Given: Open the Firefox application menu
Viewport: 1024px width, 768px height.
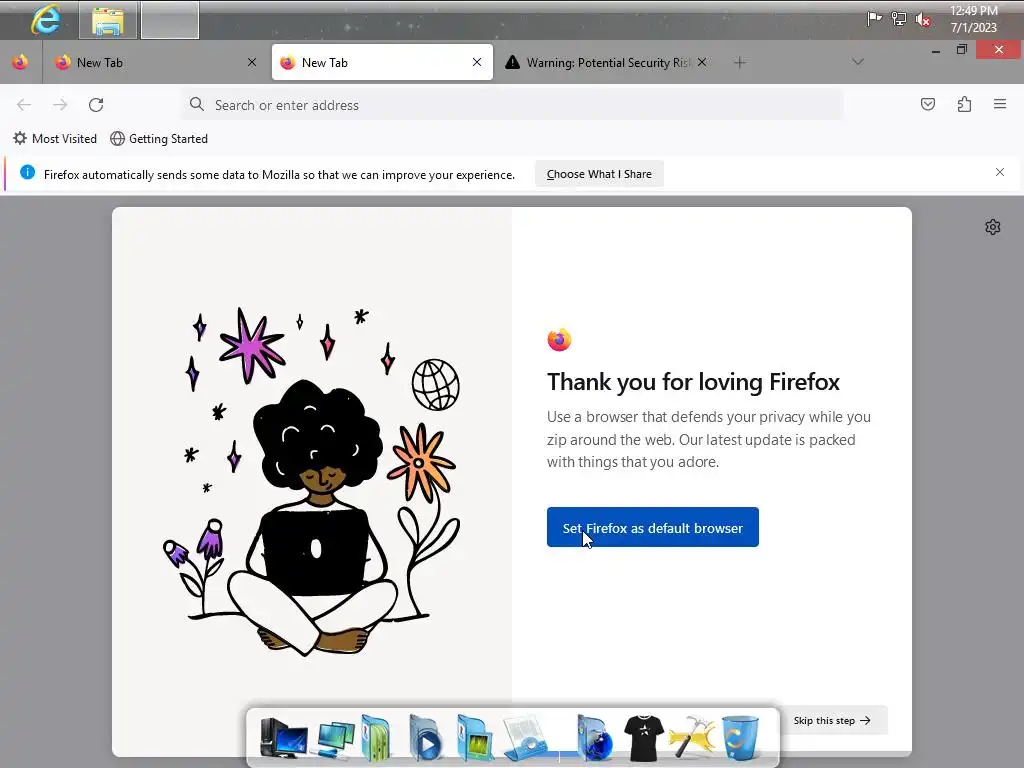Looking at the screenshot, I should pyautogui.click(x=1000, y=104).
